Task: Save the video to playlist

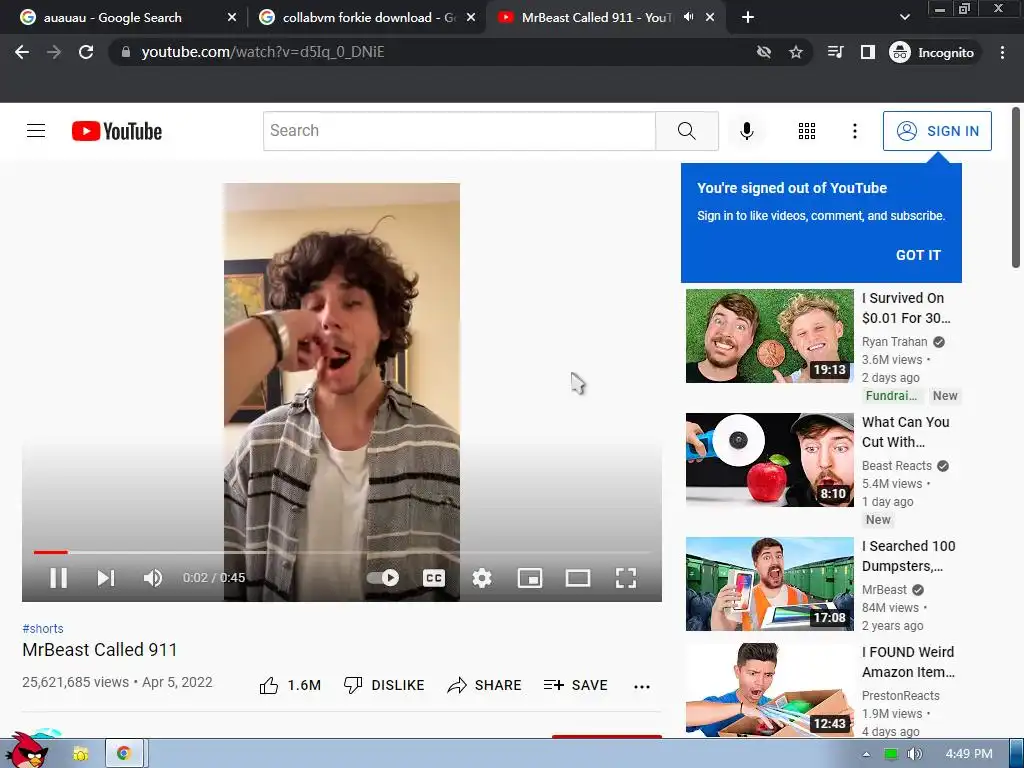Action: coord(575,685)
